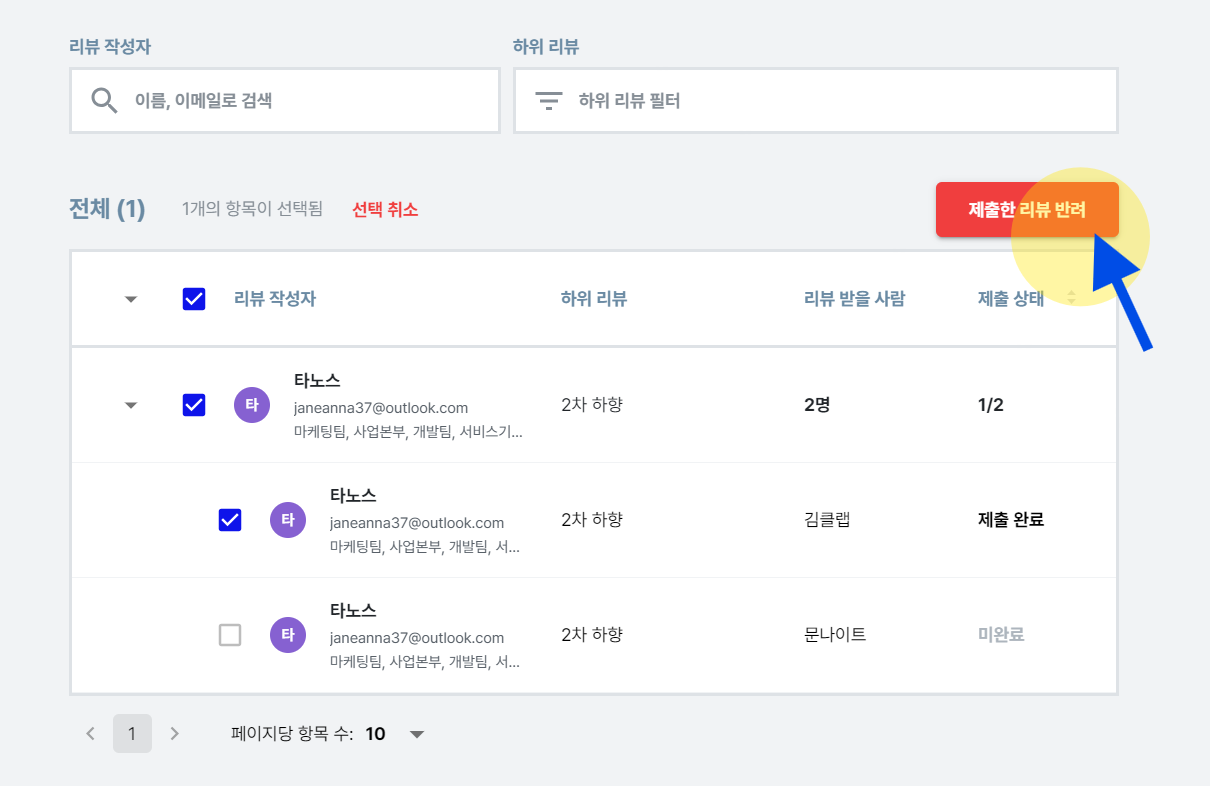The width and height of the screenshot is (1210, 786).
Task: Click the 문나이트 recipient name
Action: point(835,635)
